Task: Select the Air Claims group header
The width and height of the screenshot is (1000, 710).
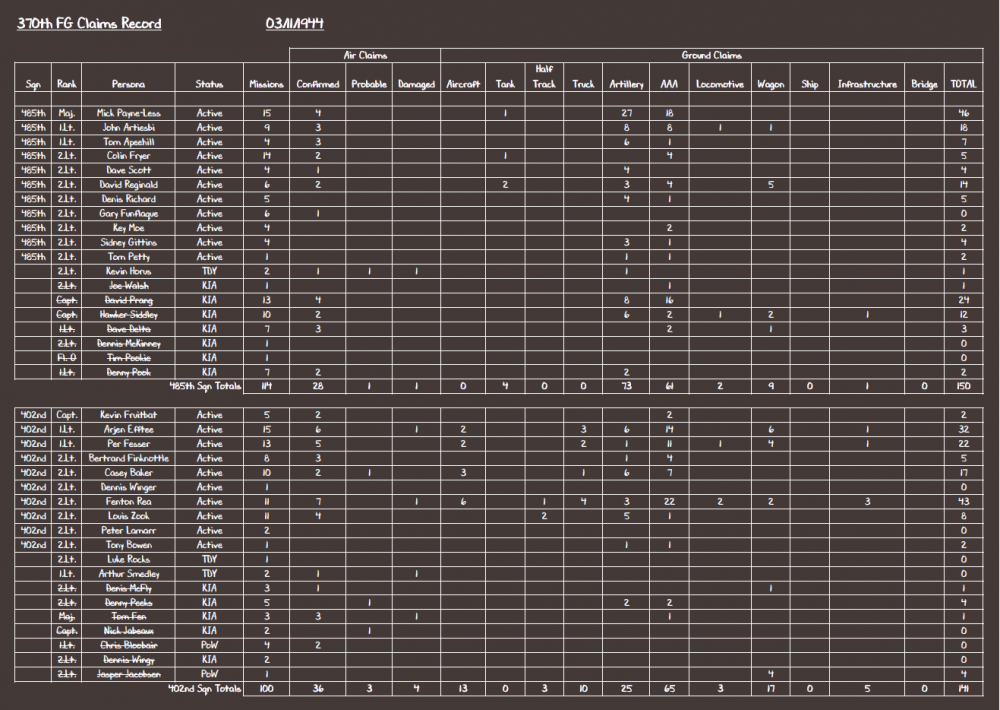Action: pos(365,56)
